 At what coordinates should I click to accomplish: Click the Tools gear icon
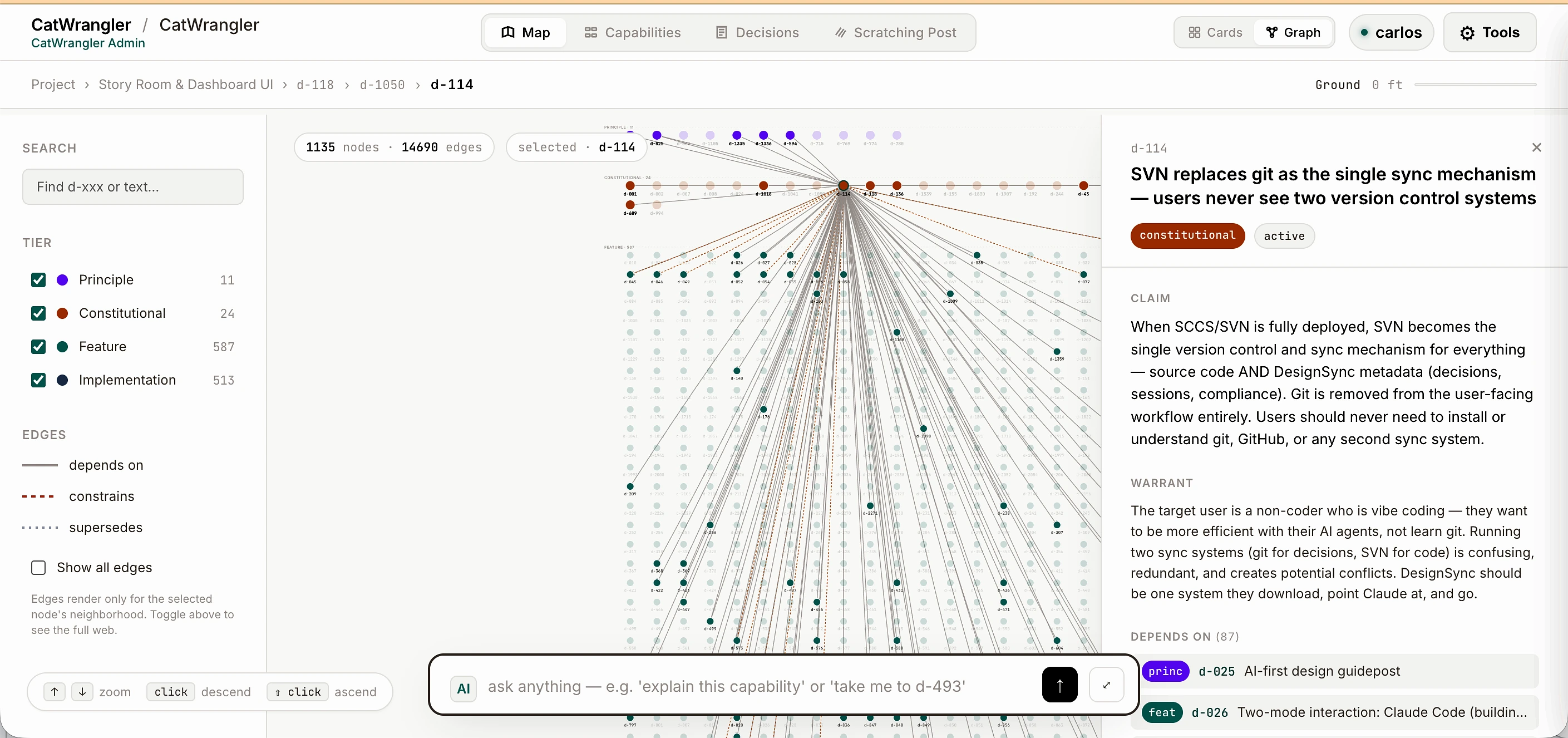[1467, 33]
